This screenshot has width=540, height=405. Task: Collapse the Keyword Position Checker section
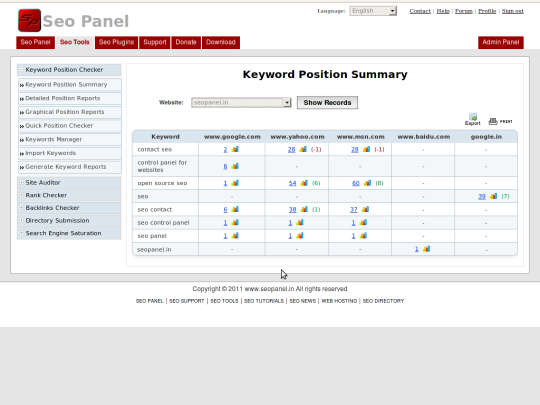[21, 70]
